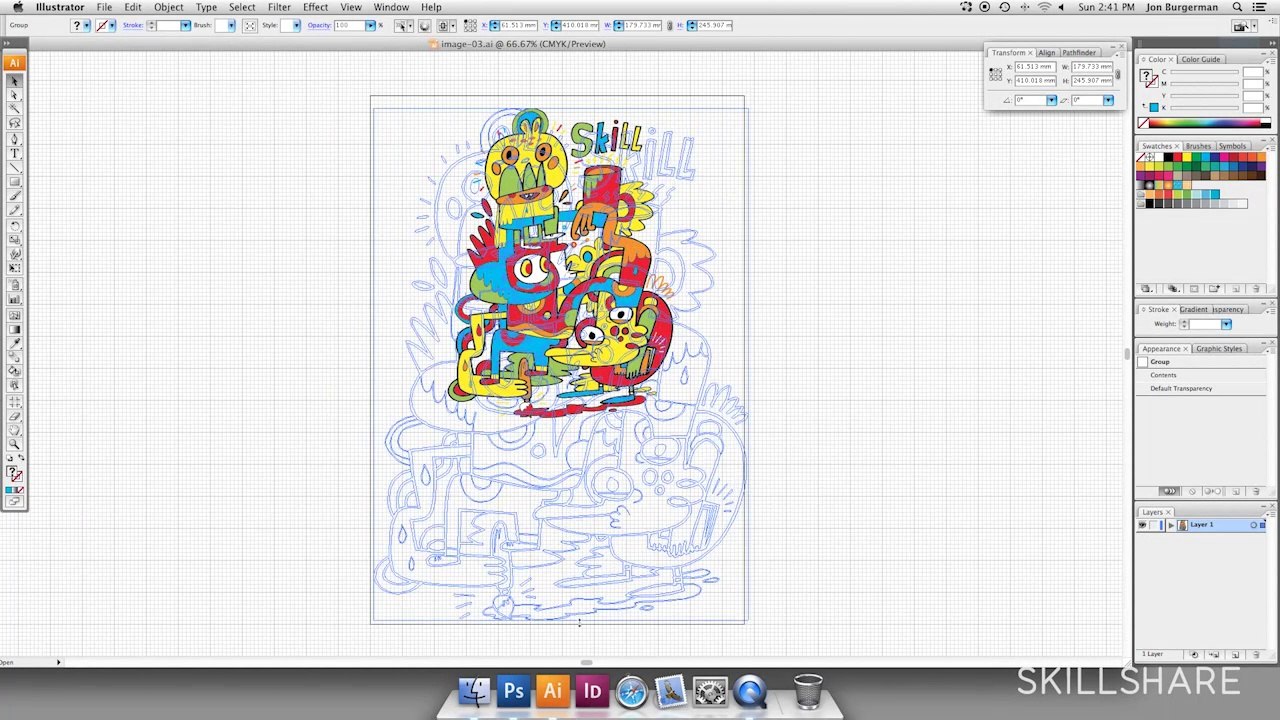Select the Zoom magnifier tool
The height and width of the screenshot is (720, 1280).
click(14, 444)
